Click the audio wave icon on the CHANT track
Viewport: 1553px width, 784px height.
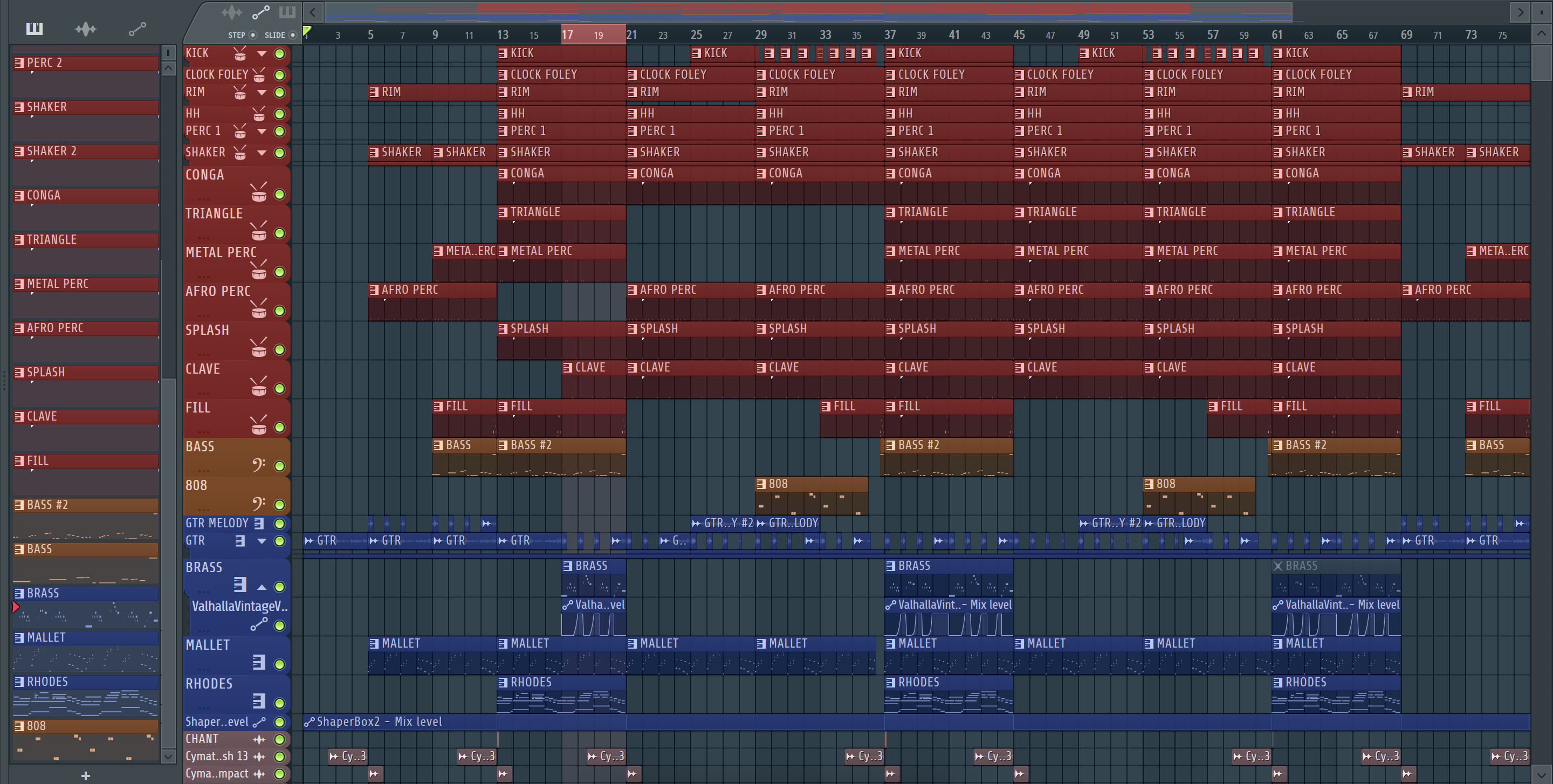[259, 739]
